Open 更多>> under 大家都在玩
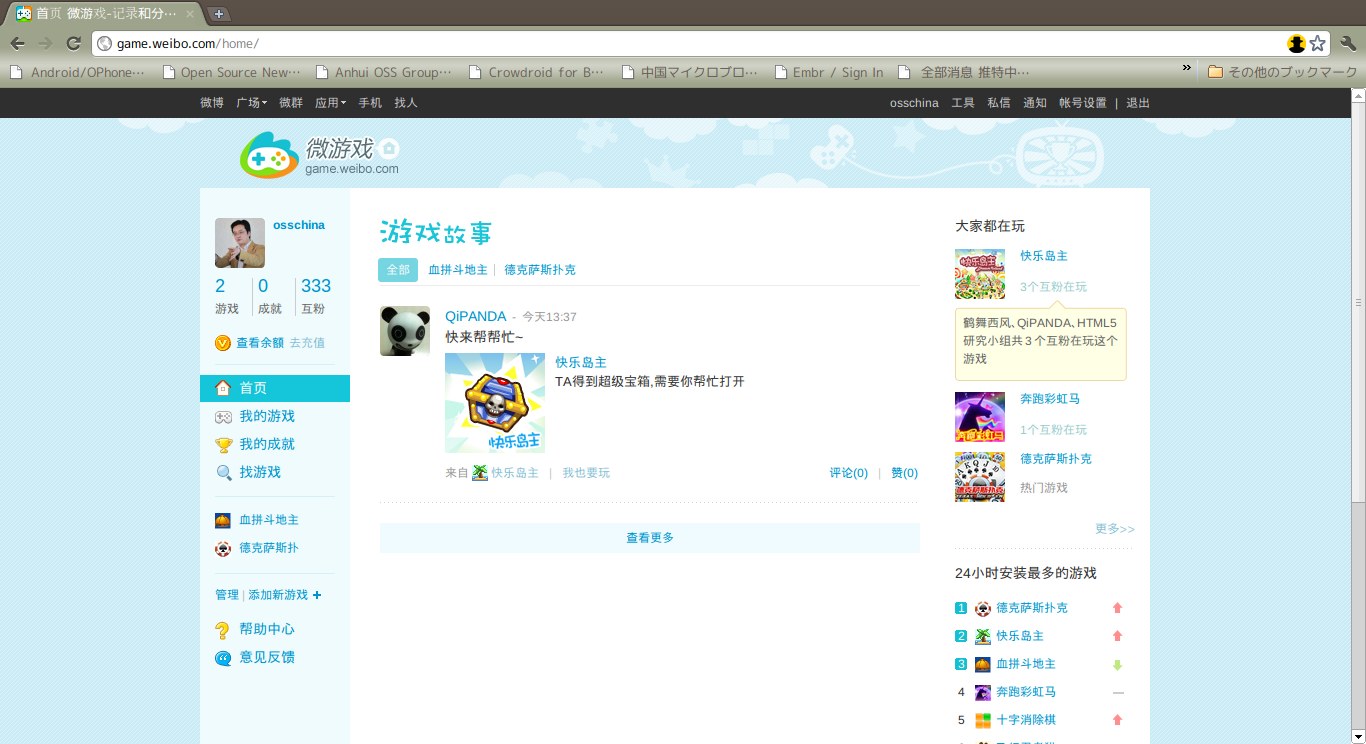Image resolution: width=1366 pixels, height=744 pixels. pos(1115,529)
